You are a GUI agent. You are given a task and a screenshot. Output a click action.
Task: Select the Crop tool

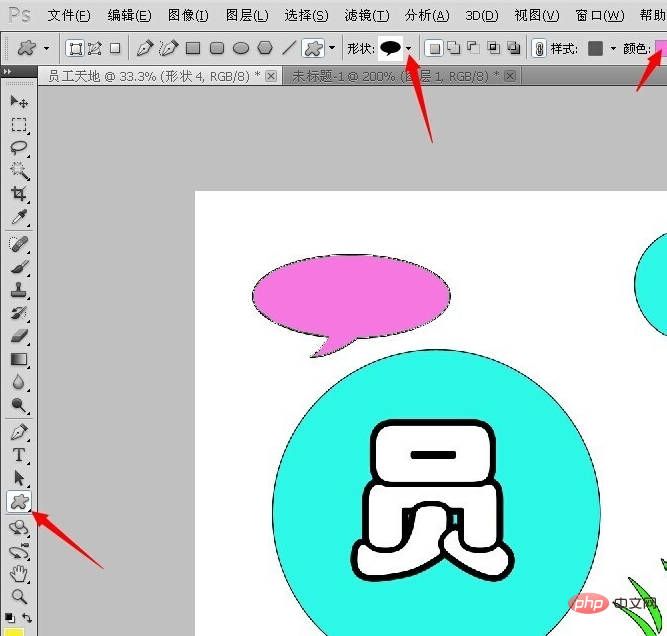coord(19,194)
